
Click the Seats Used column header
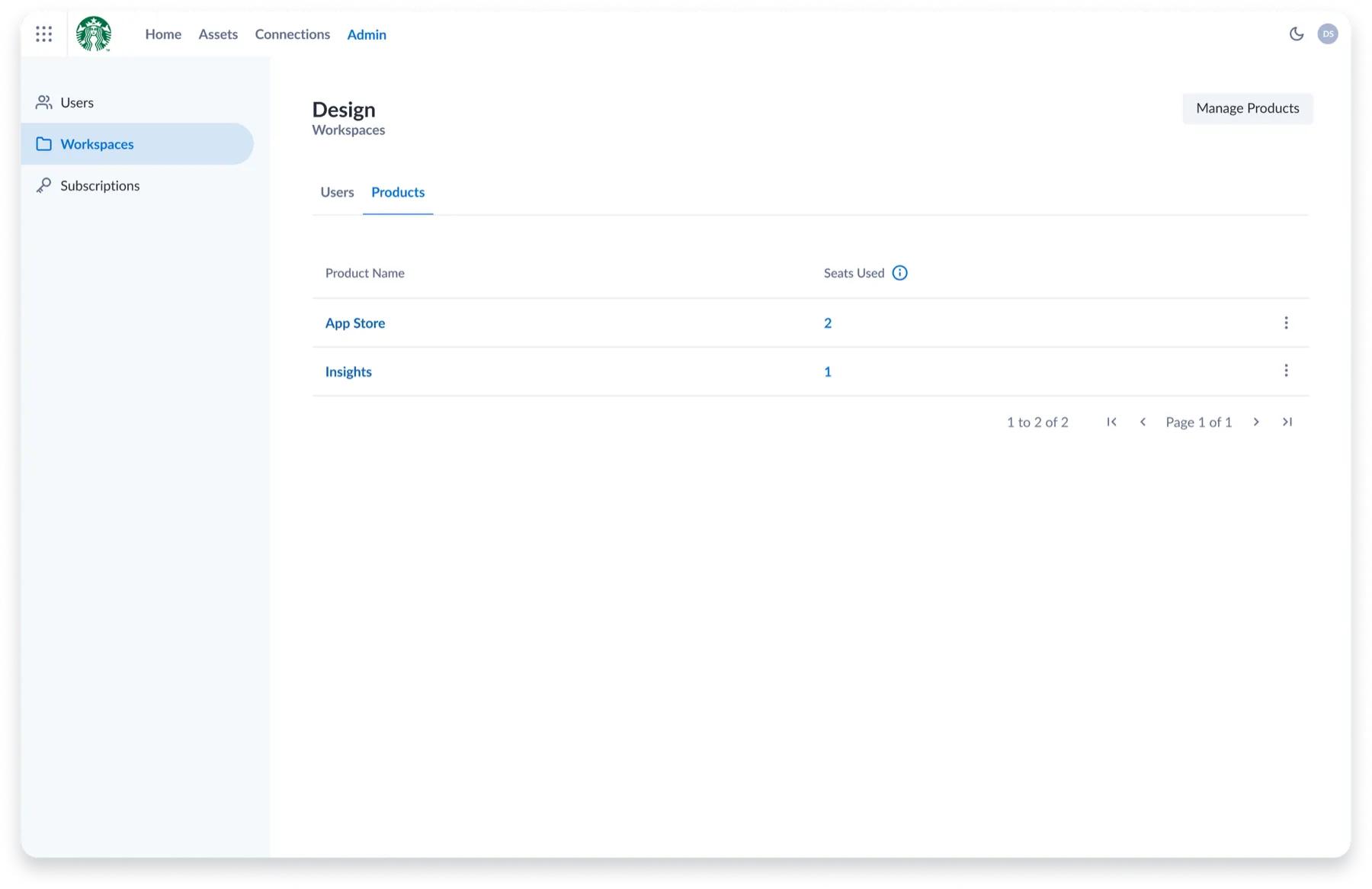pos(854,273)
